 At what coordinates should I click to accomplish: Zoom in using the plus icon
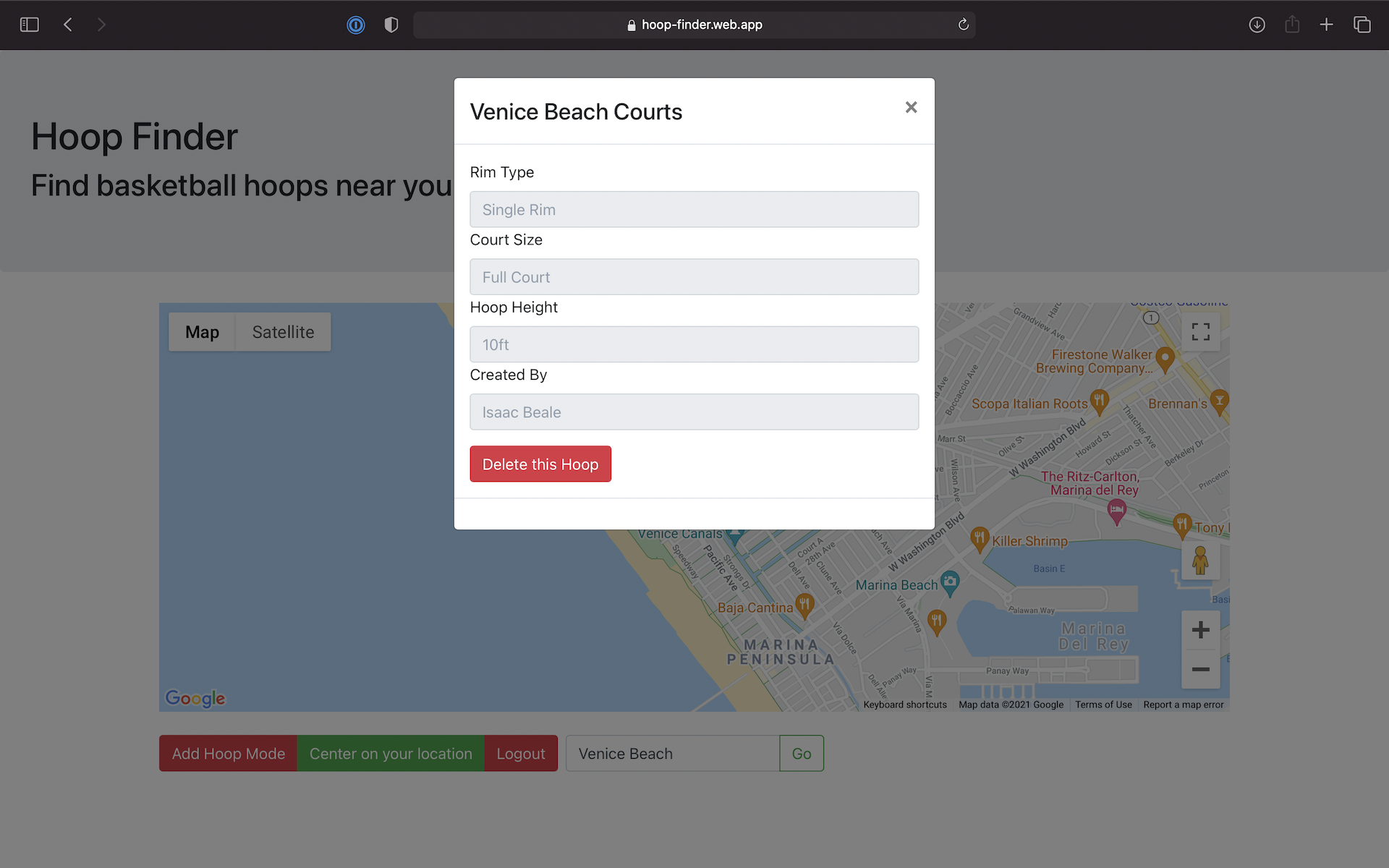(x=1200, y=629)
